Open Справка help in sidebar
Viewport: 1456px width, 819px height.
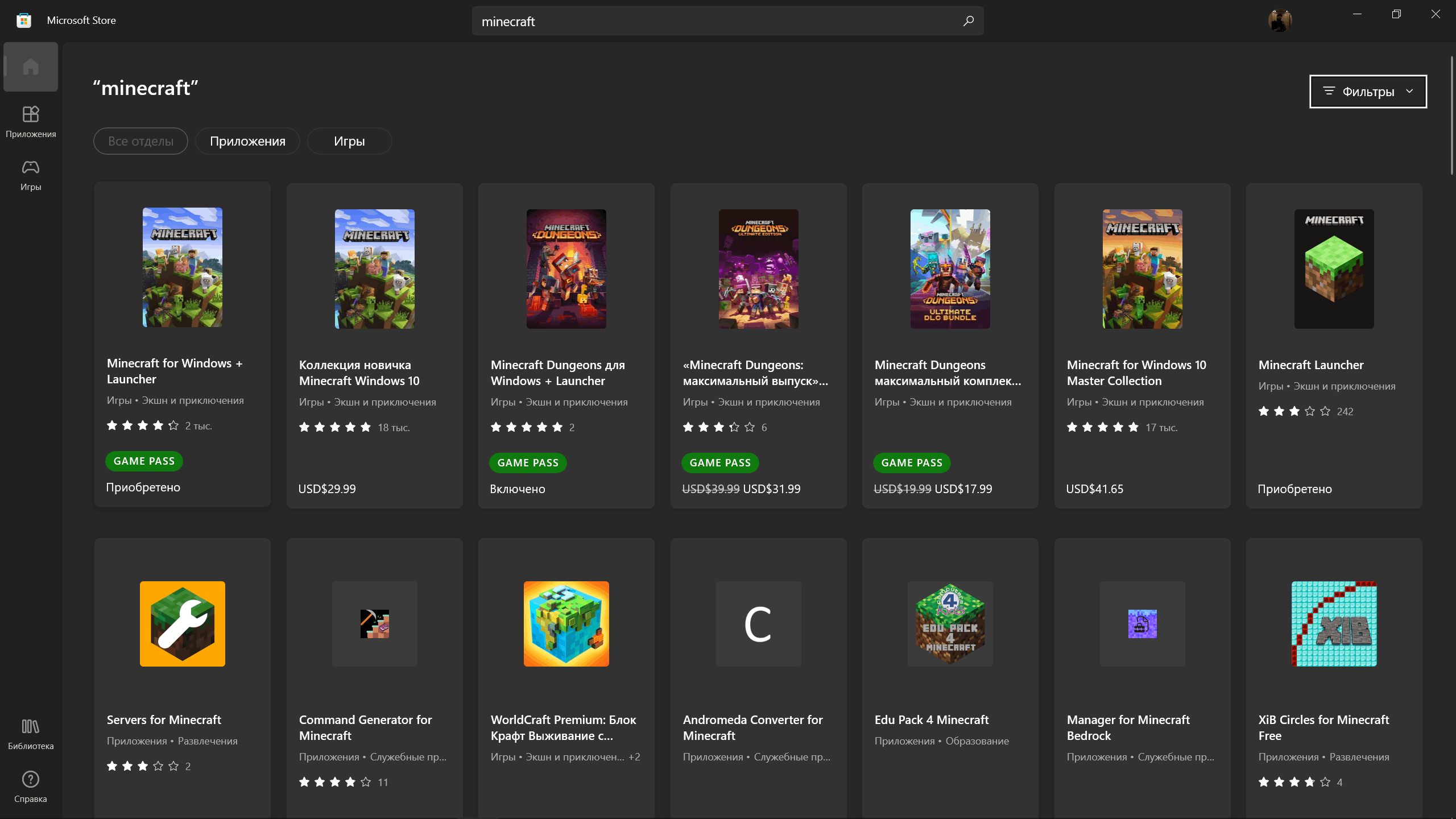click(31, 787)
